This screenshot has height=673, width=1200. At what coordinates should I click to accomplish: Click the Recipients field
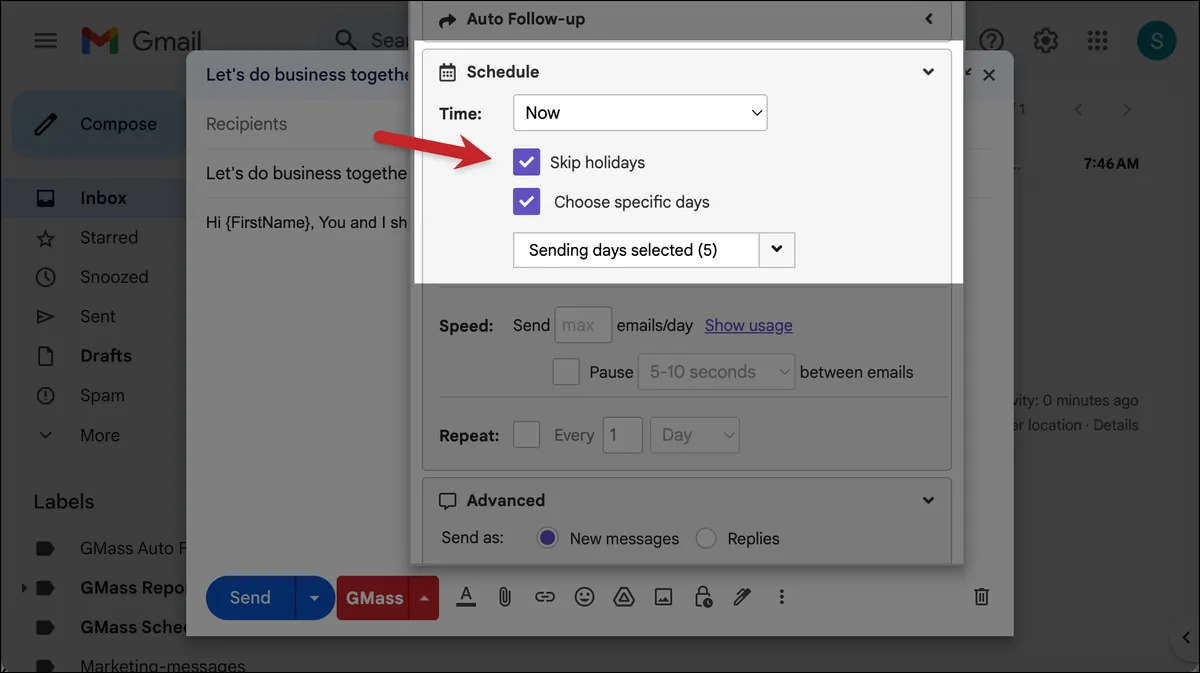tap(308, 124)
